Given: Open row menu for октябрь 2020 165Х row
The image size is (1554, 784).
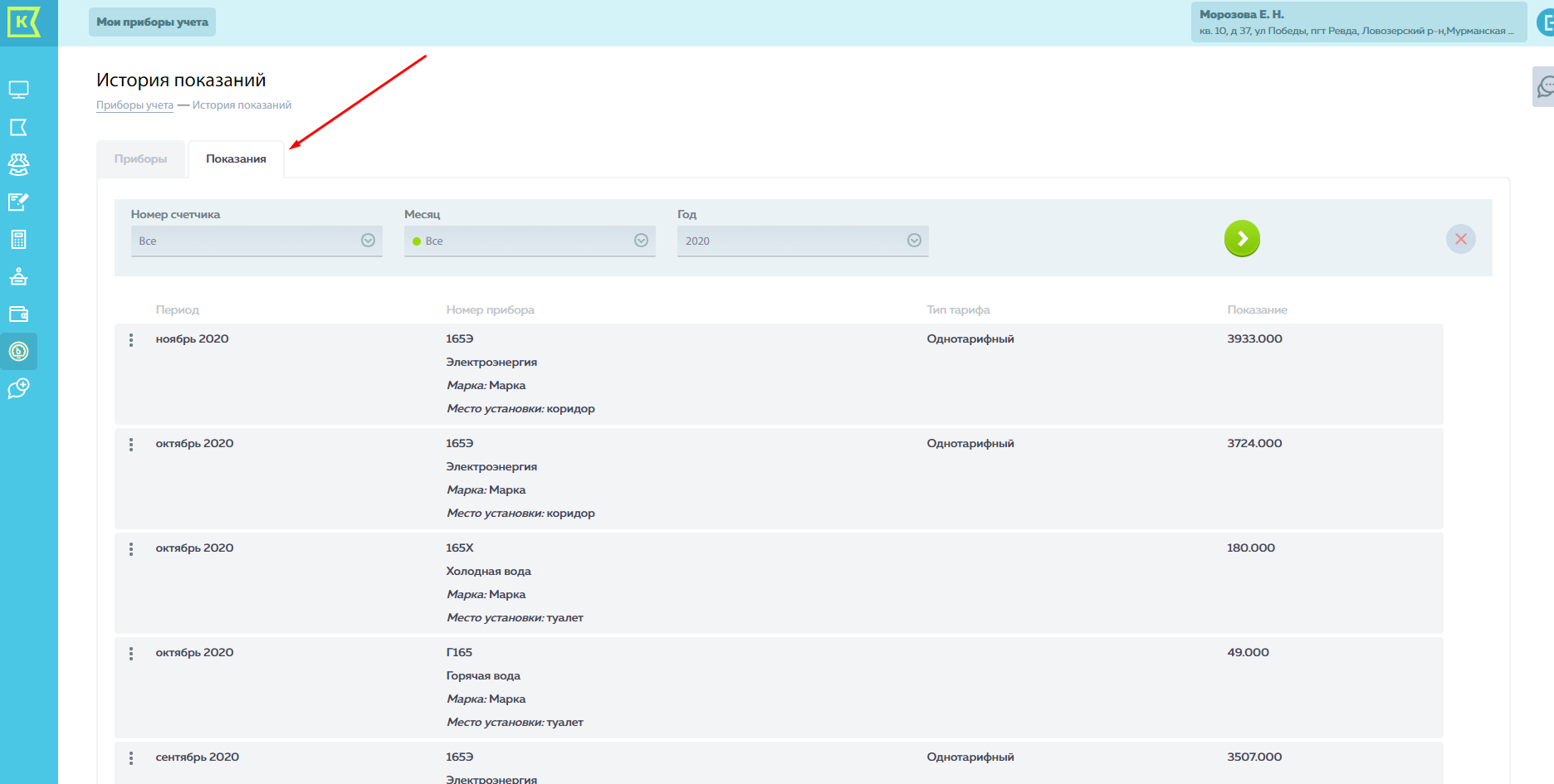Looking at the screenshot, I should click(x=131, y=549).
